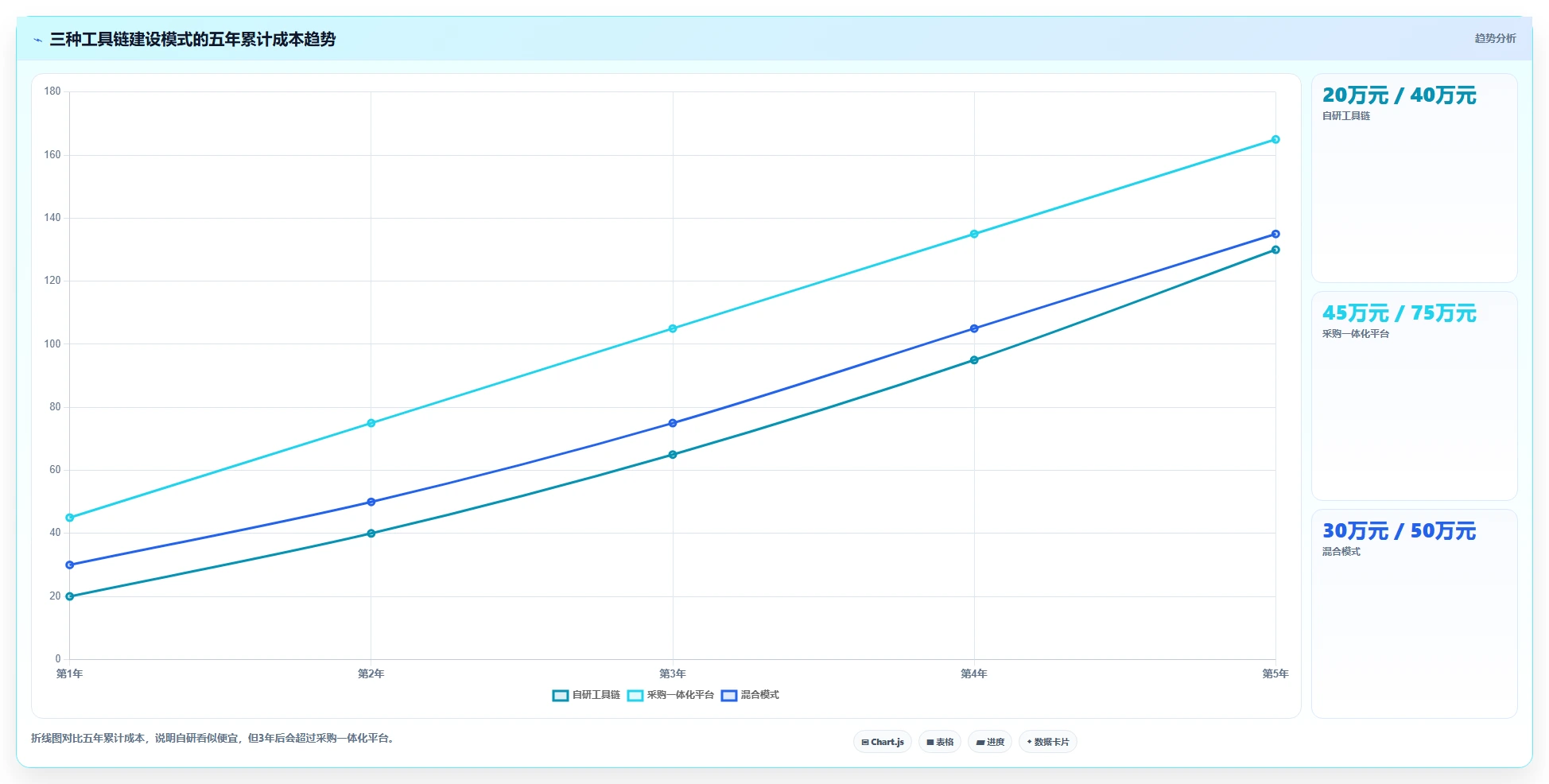Click the 60 y-axis tick label
This screenshot has width=1549, height=784.
pos(55,470)
